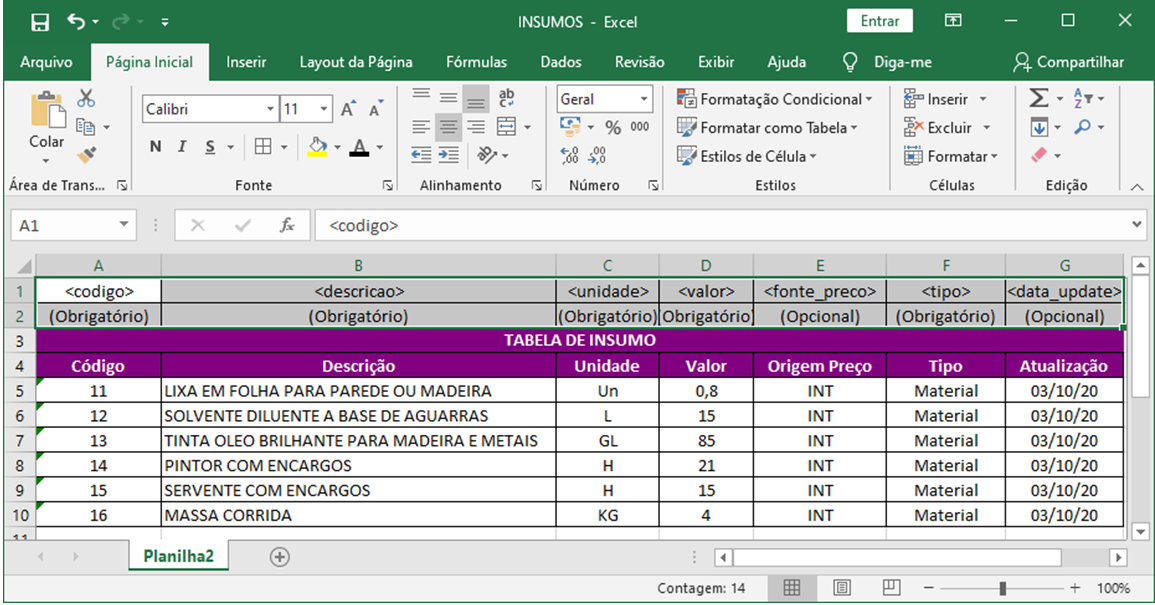Toggle Italic formatting
The image size is (1155, 605).
click(182, 147)
